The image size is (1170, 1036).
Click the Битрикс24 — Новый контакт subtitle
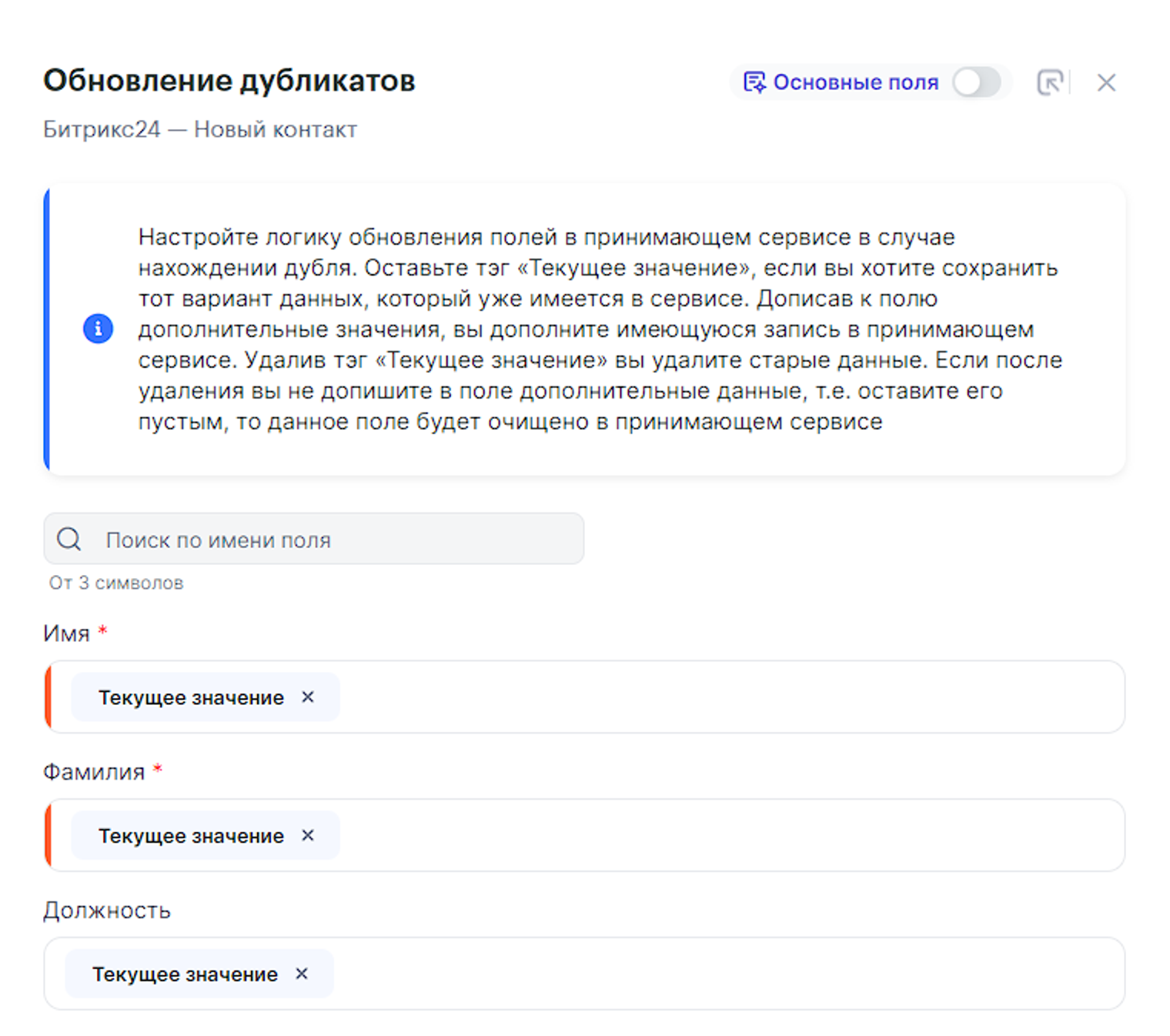tap(200, 129)
